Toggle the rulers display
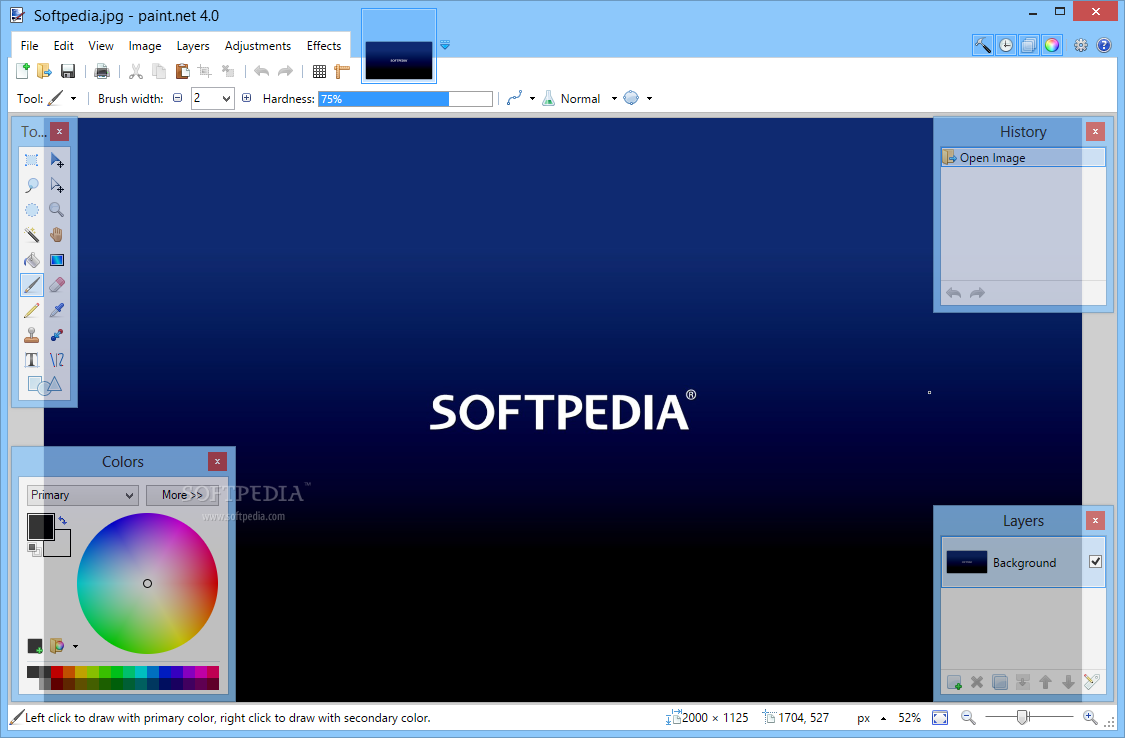The image size is (1125, 738). click(x=342, y=70)
